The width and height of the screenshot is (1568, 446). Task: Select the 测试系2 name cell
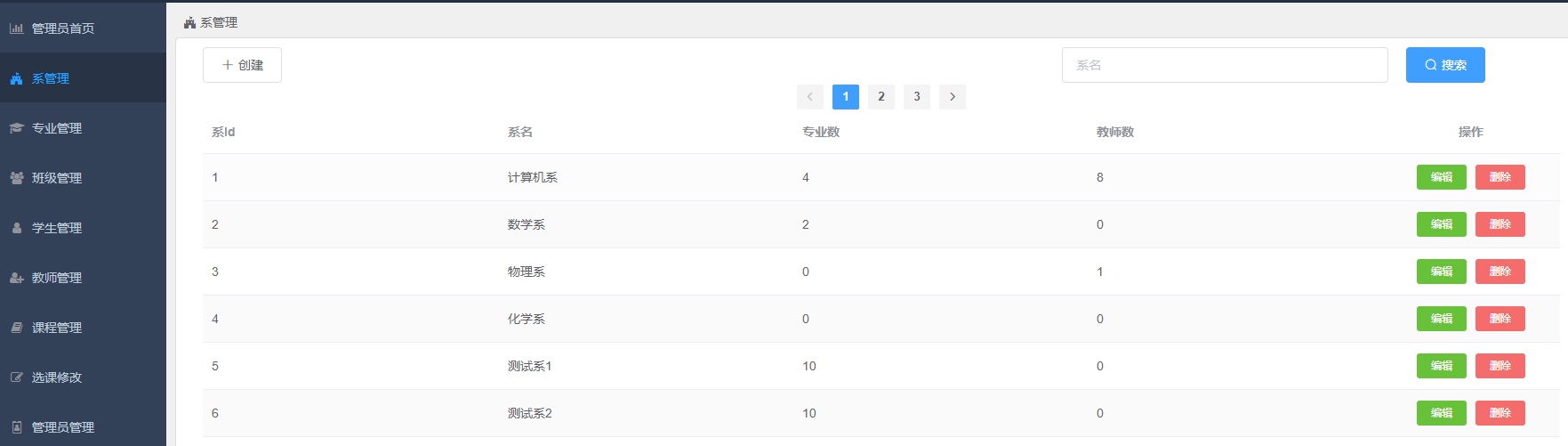530,413
